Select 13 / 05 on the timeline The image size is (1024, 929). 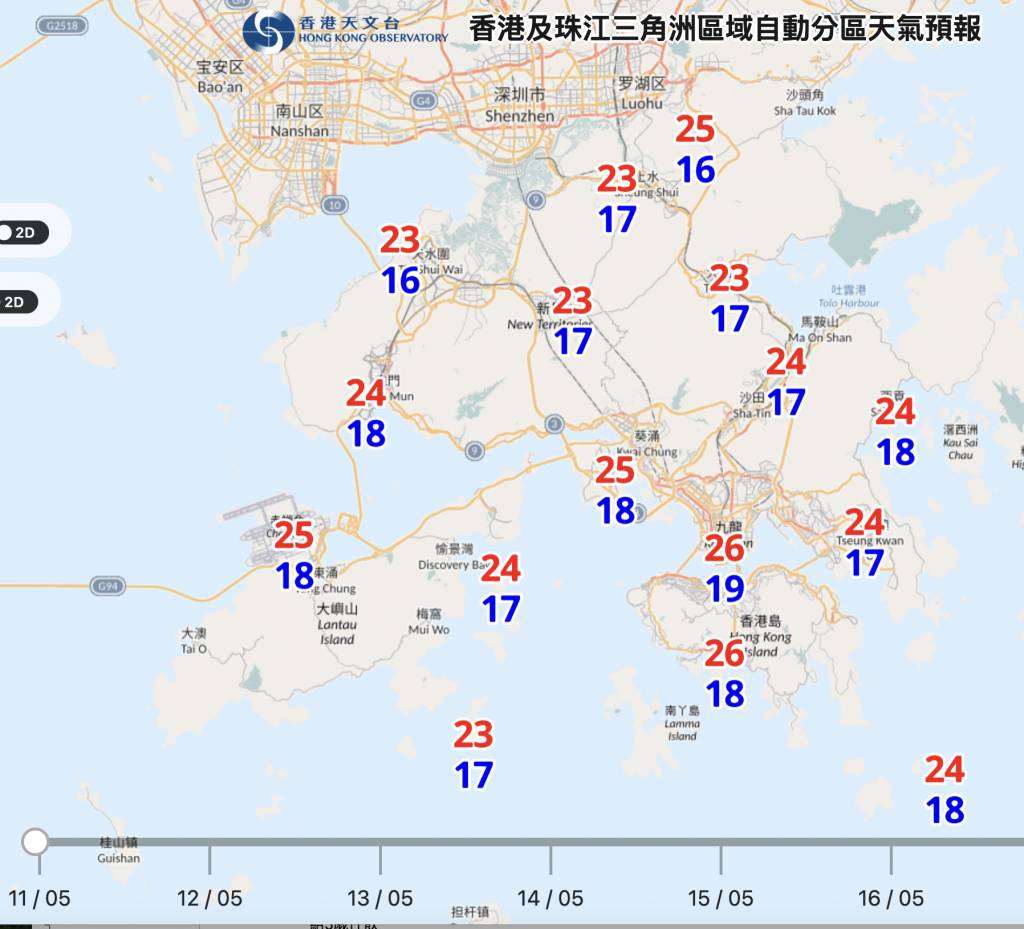[x=380, y=898]
